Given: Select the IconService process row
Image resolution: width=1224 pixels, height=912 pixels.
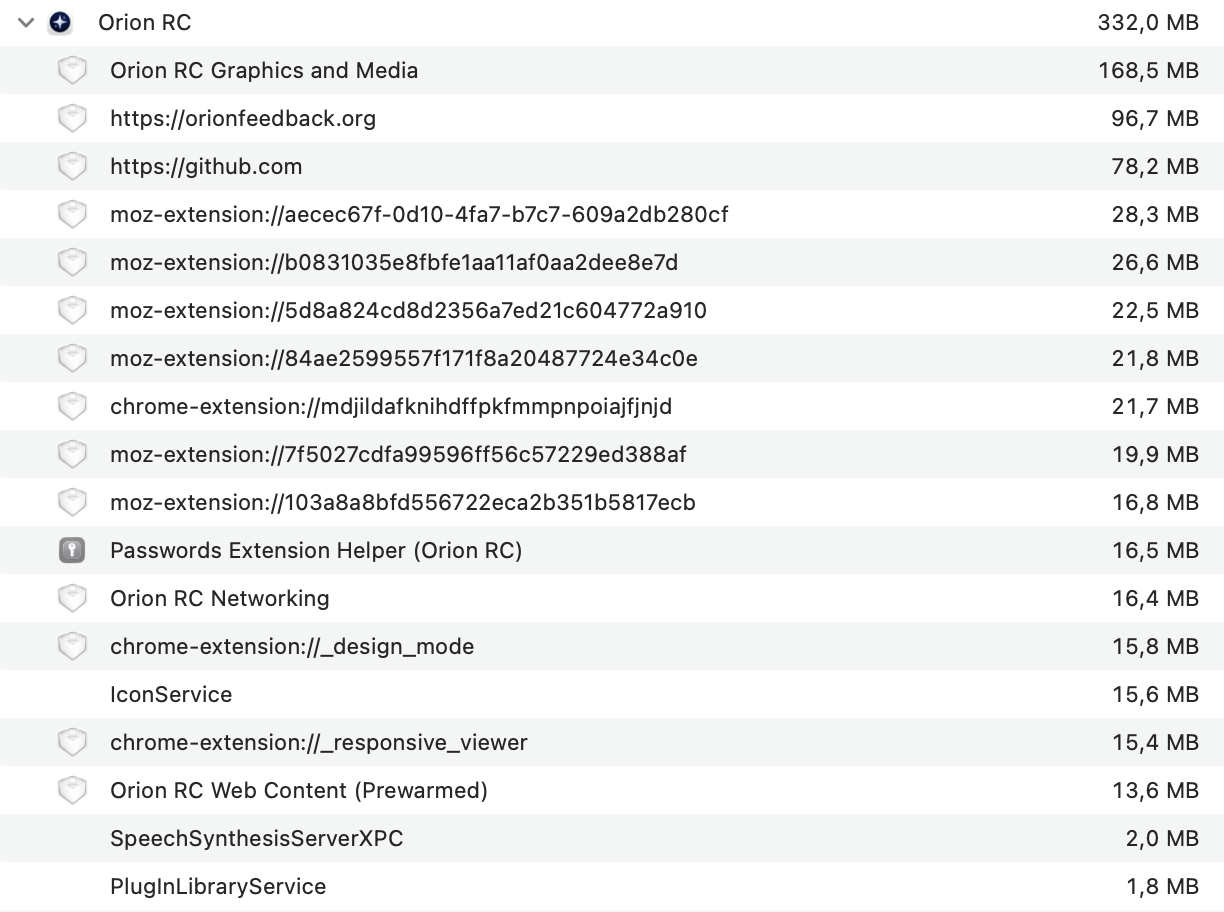Looking at the screenshot, I should (171, 694).
